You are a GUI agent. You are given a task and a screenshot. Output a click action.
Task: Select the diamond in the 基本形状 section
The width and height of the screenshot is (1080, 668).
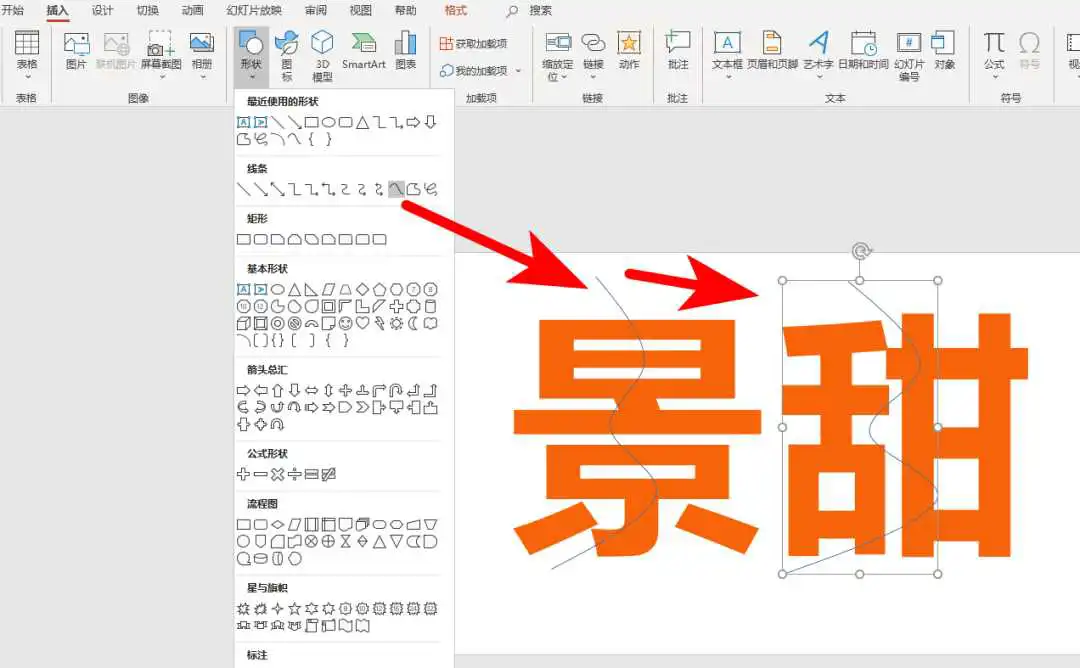pos(362,289)
